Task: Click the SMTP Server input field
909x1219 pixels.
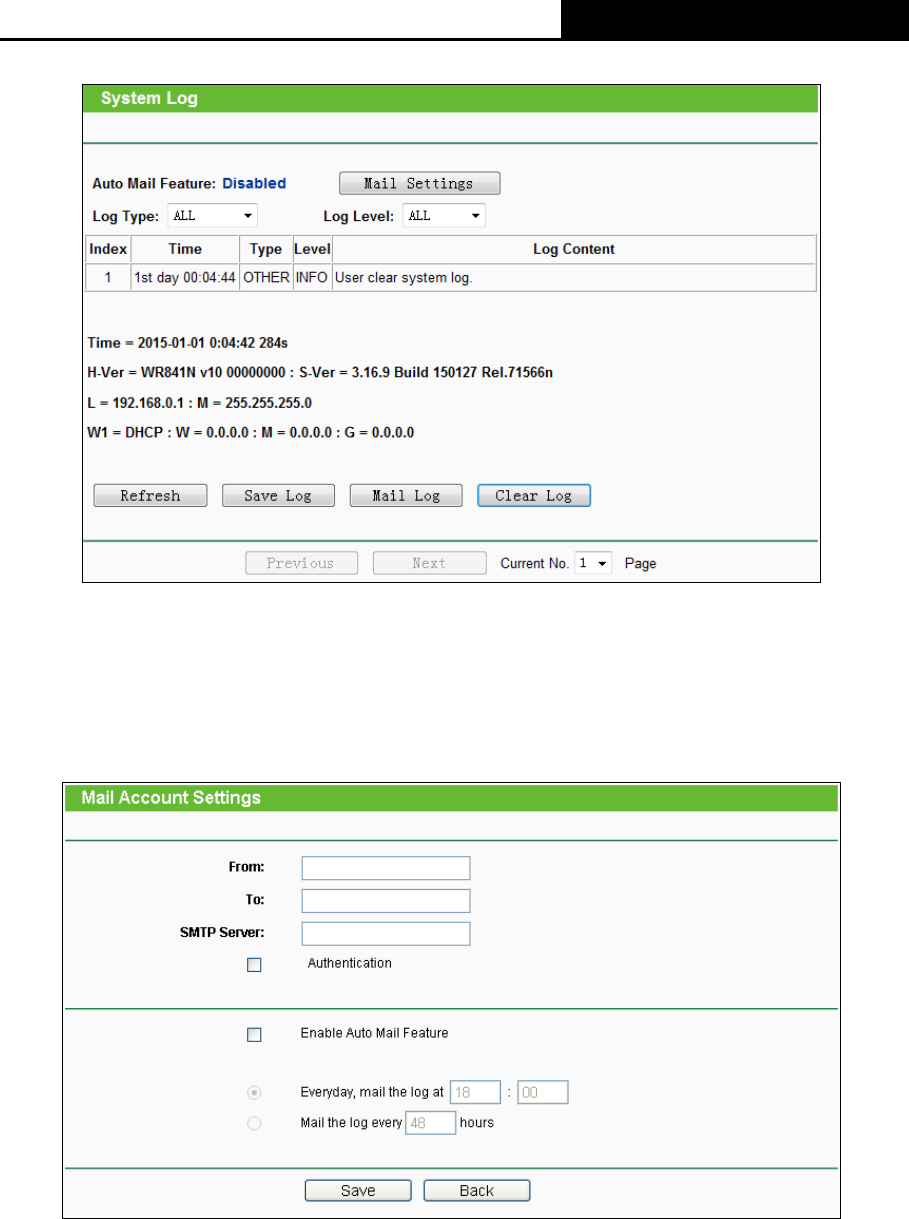Action: click(385, 934)
